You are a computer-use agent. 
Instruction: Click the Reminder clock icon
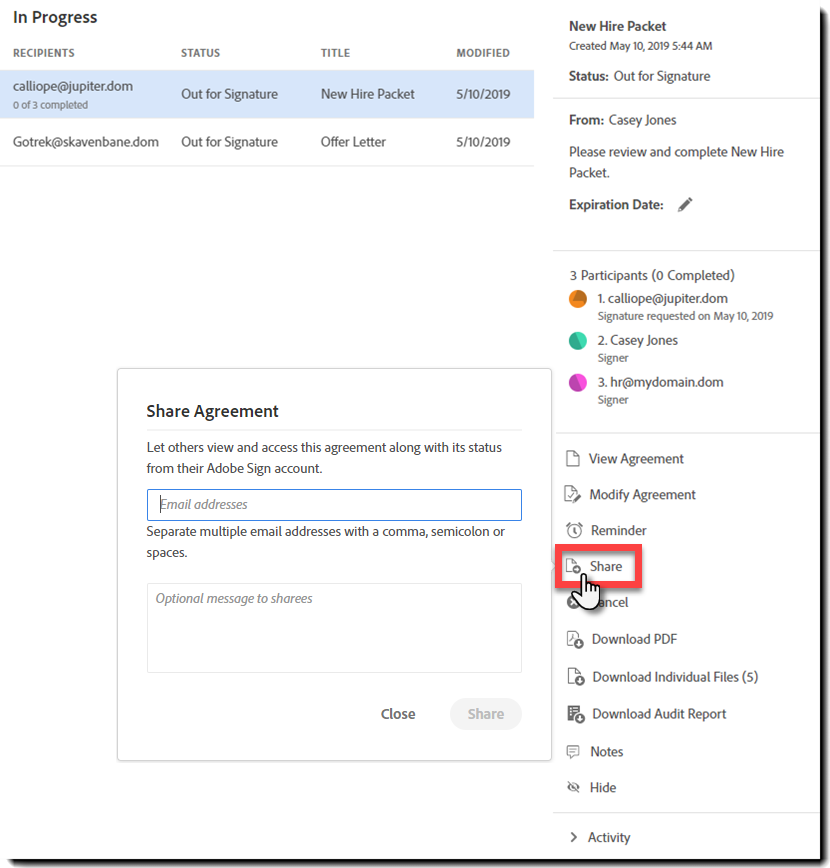pos(573,531)
